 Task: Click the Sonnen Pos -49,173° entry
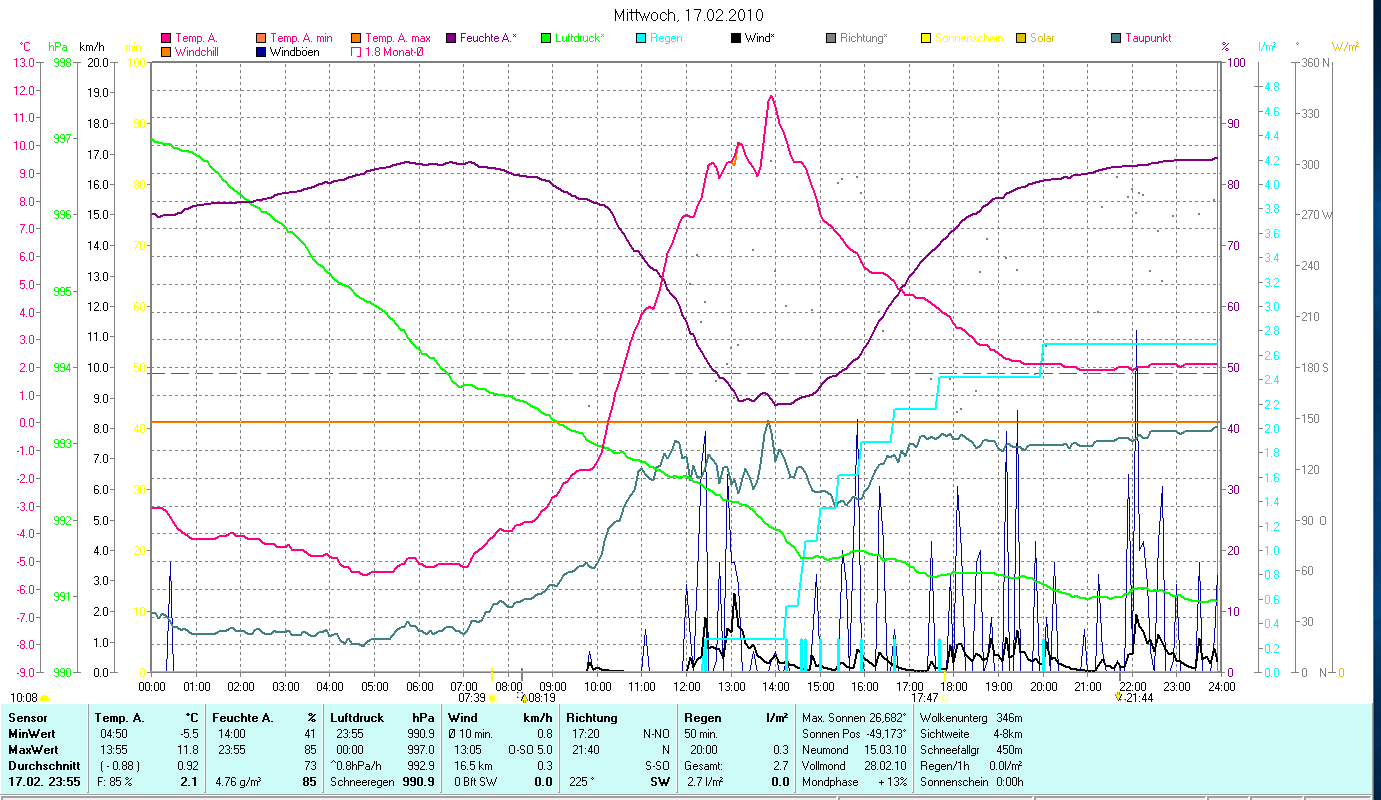pos(854,735)
